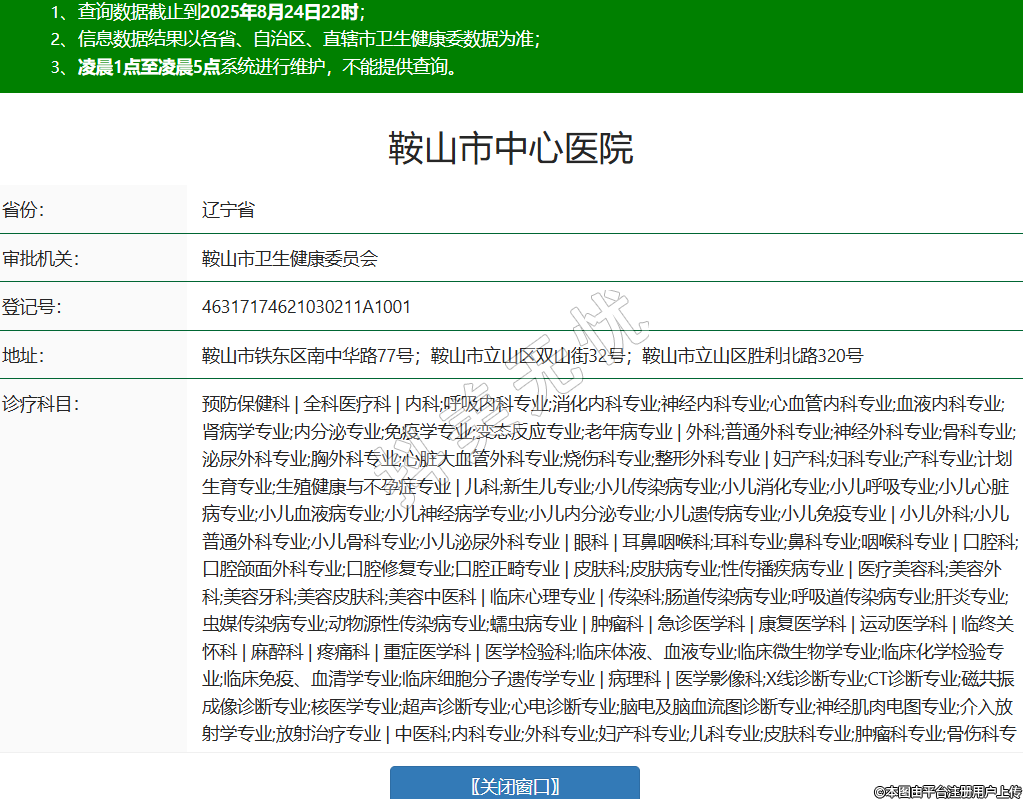Viewport: 1023px width, 799px height.
Task: Click the value 鞍山市卫生健康委员会
Action: pyautogui.click(x=289, y=258)
